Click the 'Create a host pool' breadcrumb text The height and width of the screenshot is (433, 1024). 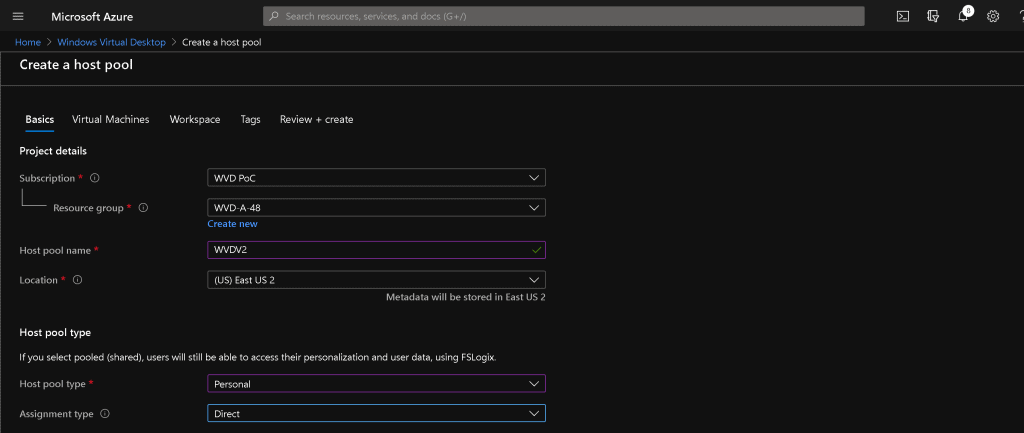[222, 42]
